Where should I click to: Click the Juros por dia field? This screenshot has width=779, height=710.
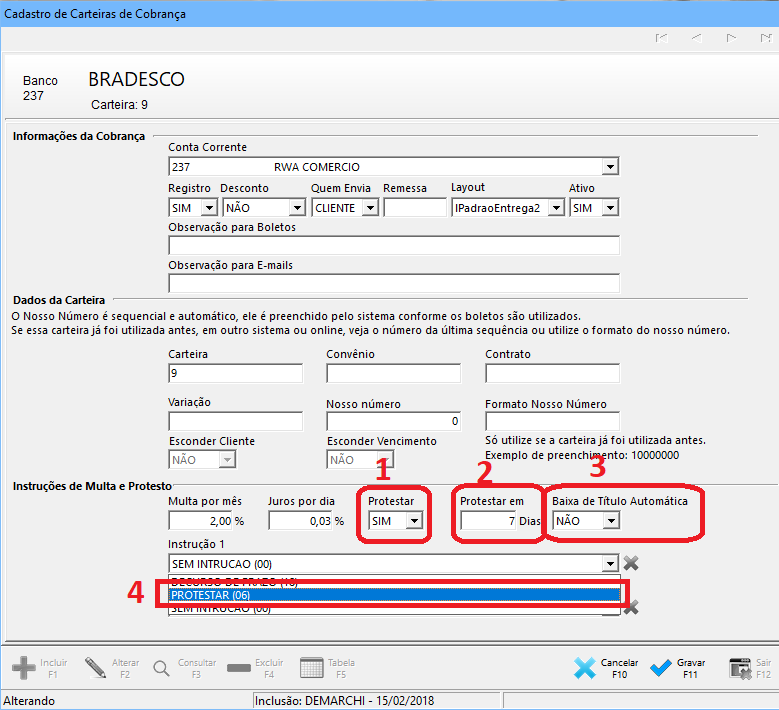[301, 521]
